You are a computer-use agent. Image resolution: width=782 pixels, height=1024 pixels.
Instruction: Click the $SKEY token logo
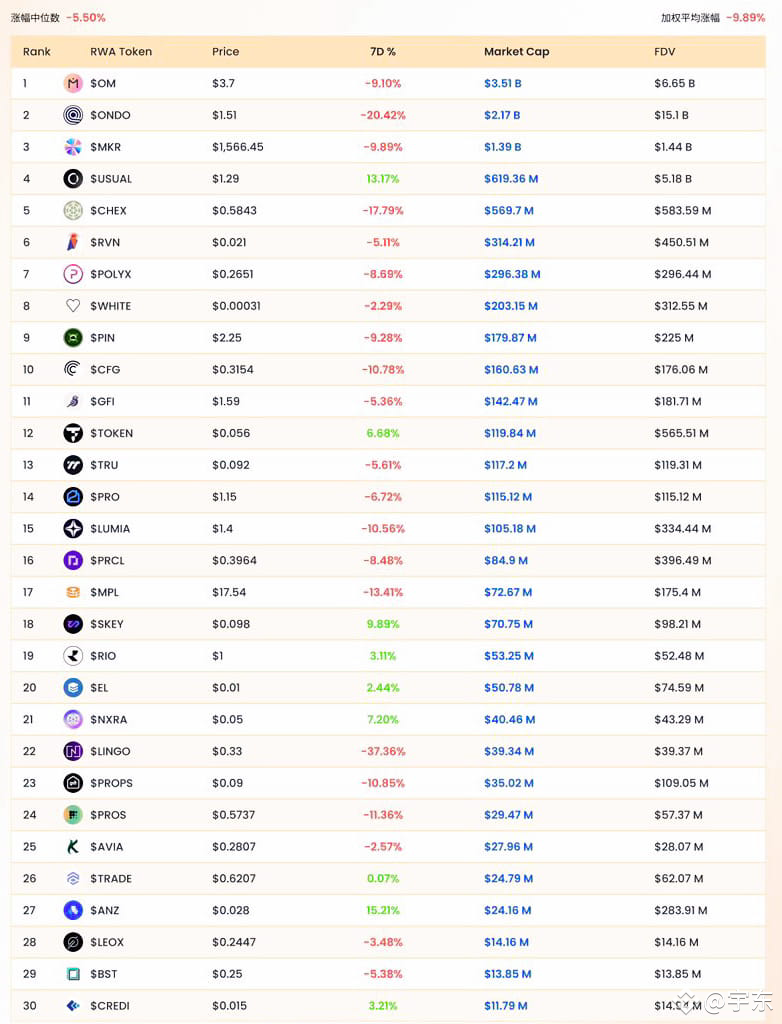71,624
